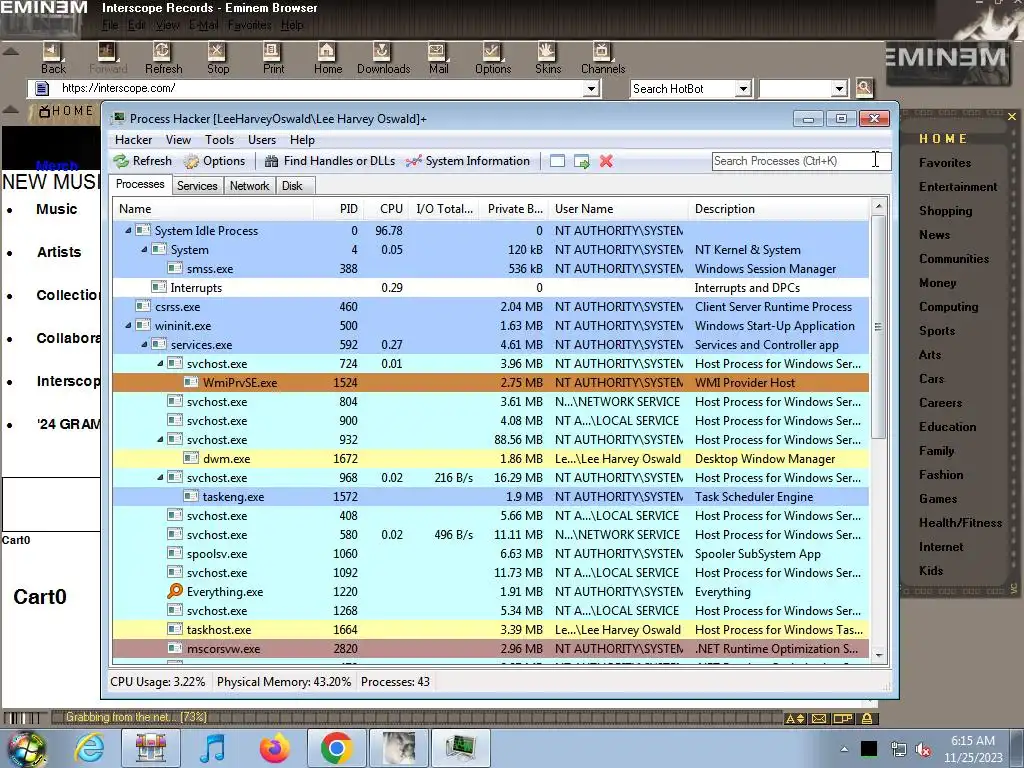Collapse the svchost.exe 932 tree node
Viewport: 1024px width, 768px height.
(x=160, y=440)
